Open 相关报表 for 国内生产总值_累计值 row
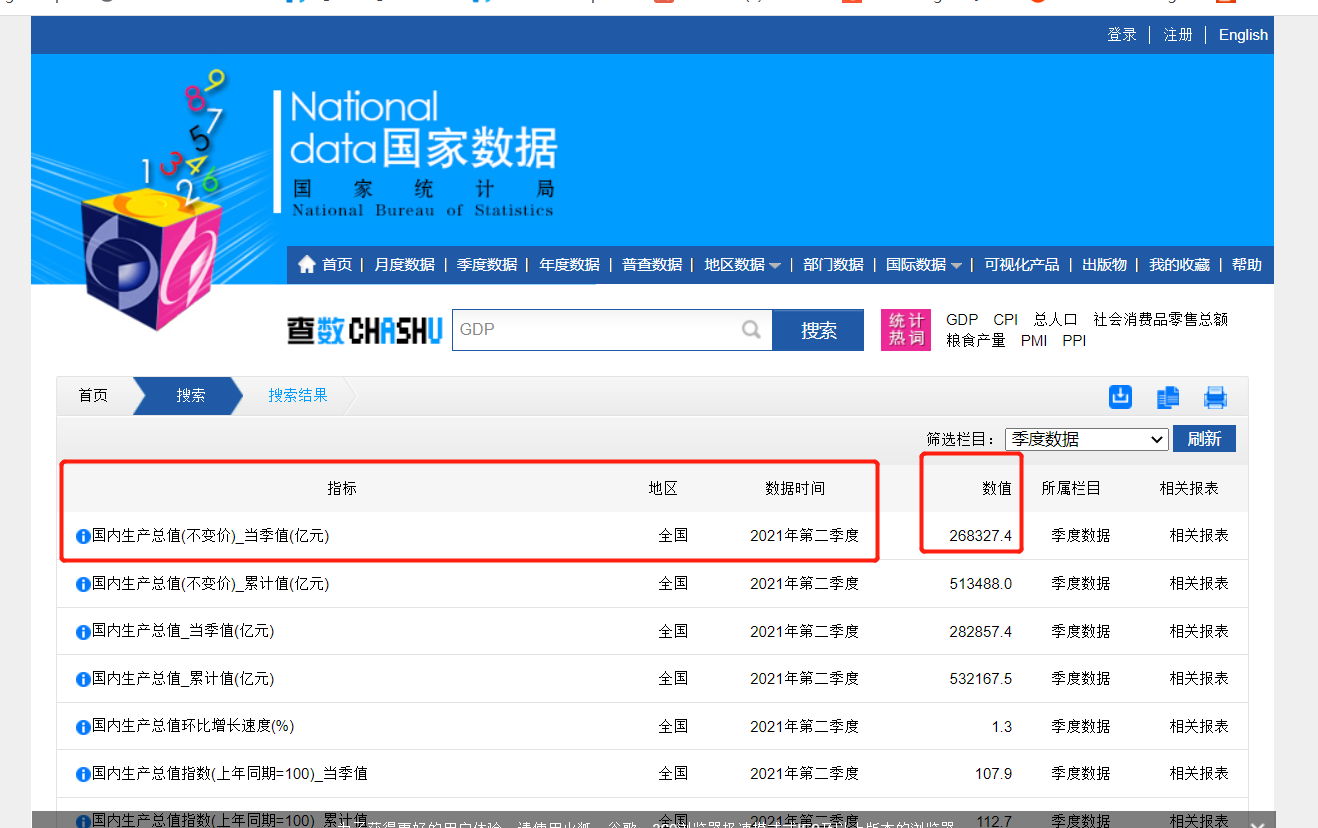The width and height of the screenshot is (1318, 828). tap(1199, 679)
